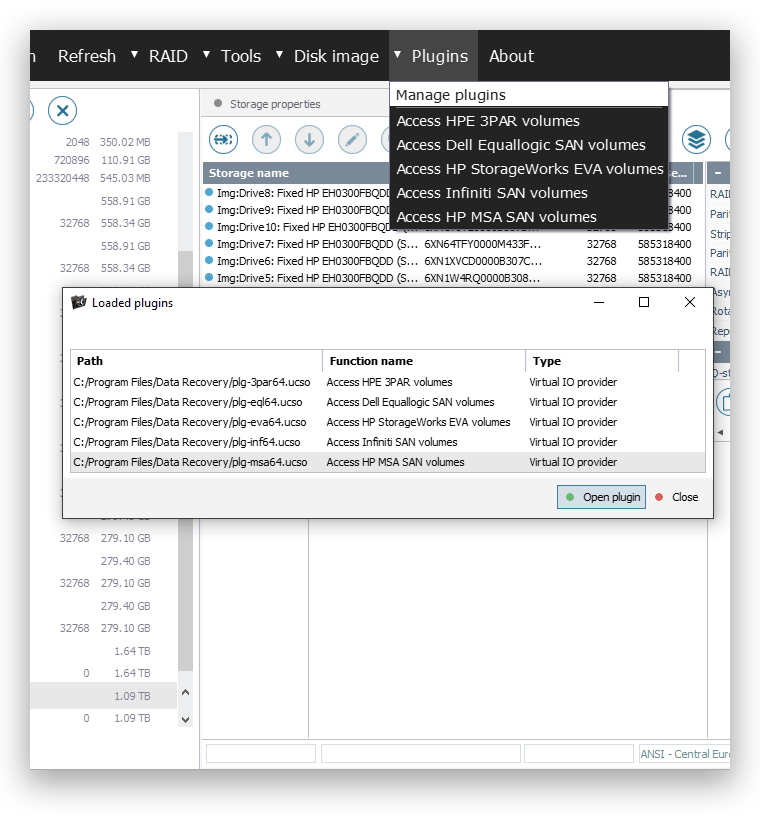The height and width of the screenshot is (820, 760).
Task: Minimize the Loaded plugins dialog
Action: pyautogui.click(x=599, y=302)
